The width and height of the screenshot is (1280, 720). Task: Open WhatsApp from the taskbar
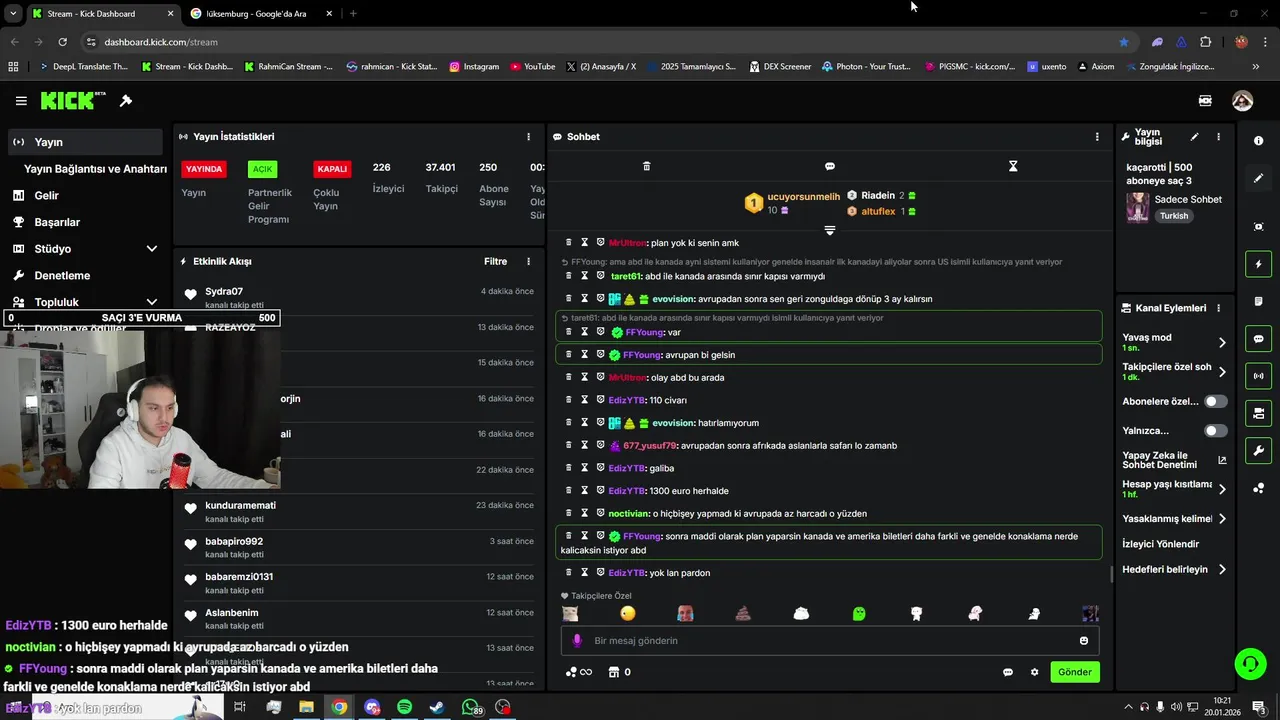[x=471, y=707]
